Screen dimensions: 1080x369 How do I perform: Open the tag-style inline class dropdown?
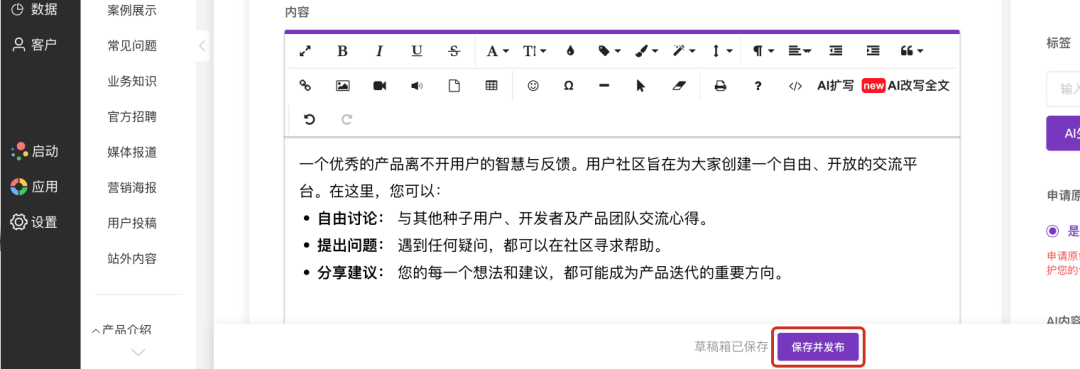[609, 51]
